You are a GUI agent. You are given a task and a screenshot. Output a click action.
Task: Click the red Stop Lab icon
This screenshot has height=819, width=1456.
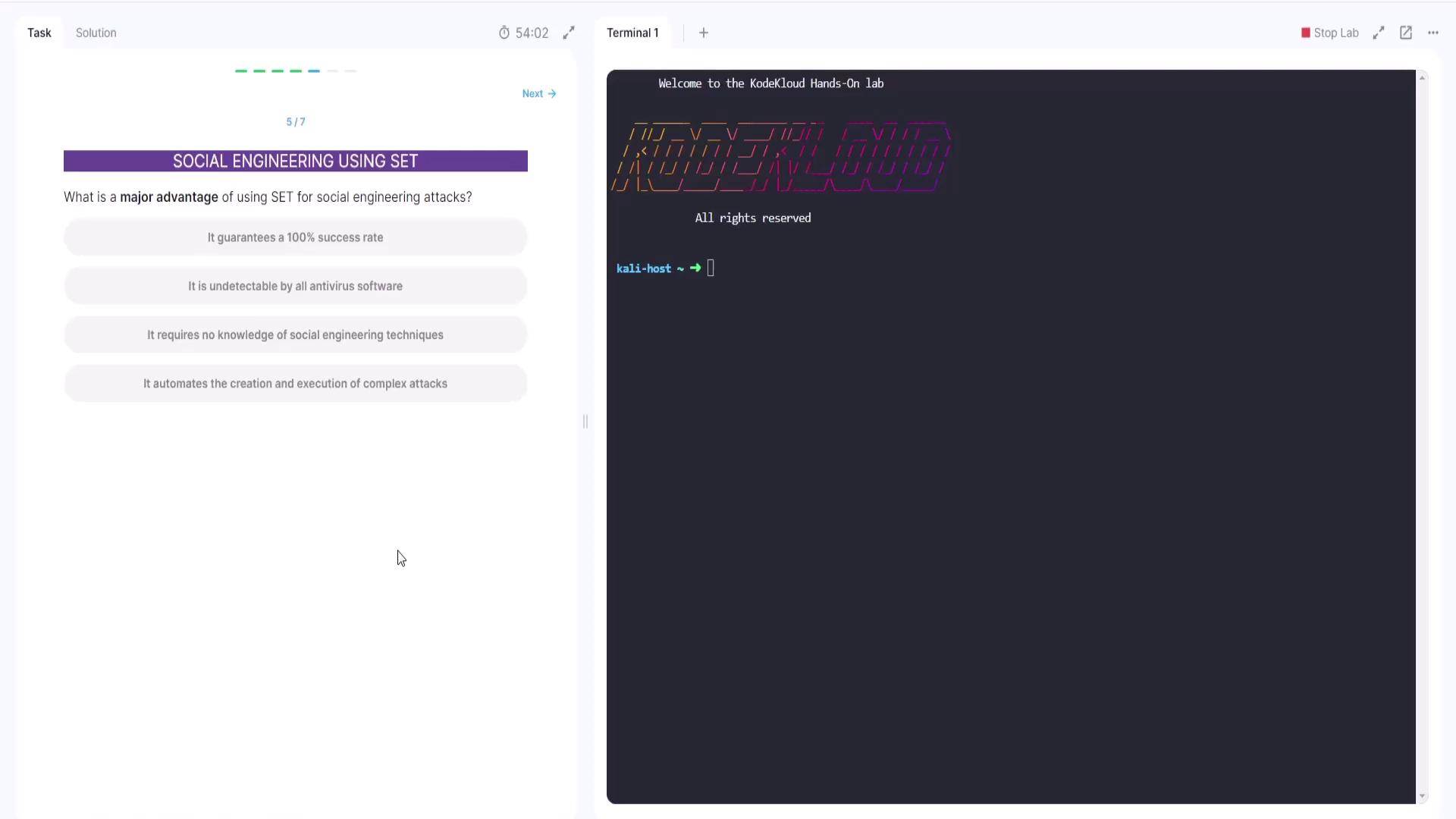click(1306, 33)
